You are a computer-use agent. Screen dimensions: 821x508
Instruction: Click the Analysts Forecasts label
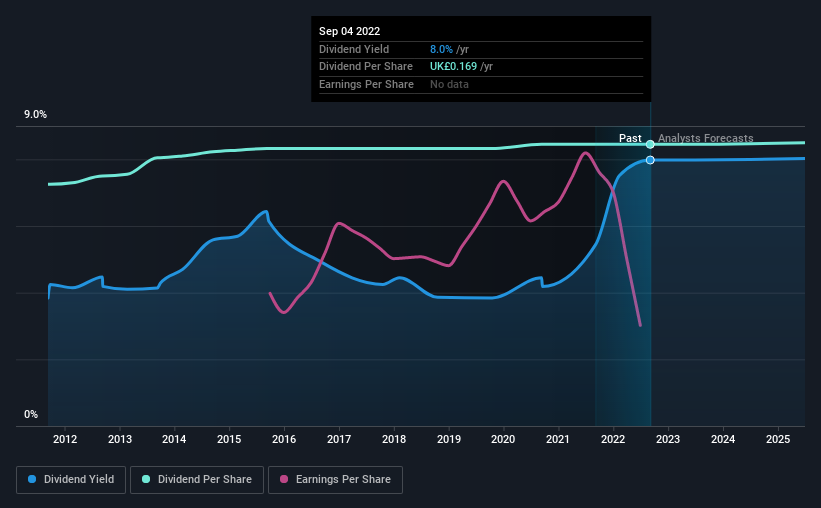pyautogui.click(x=705, y=138)
